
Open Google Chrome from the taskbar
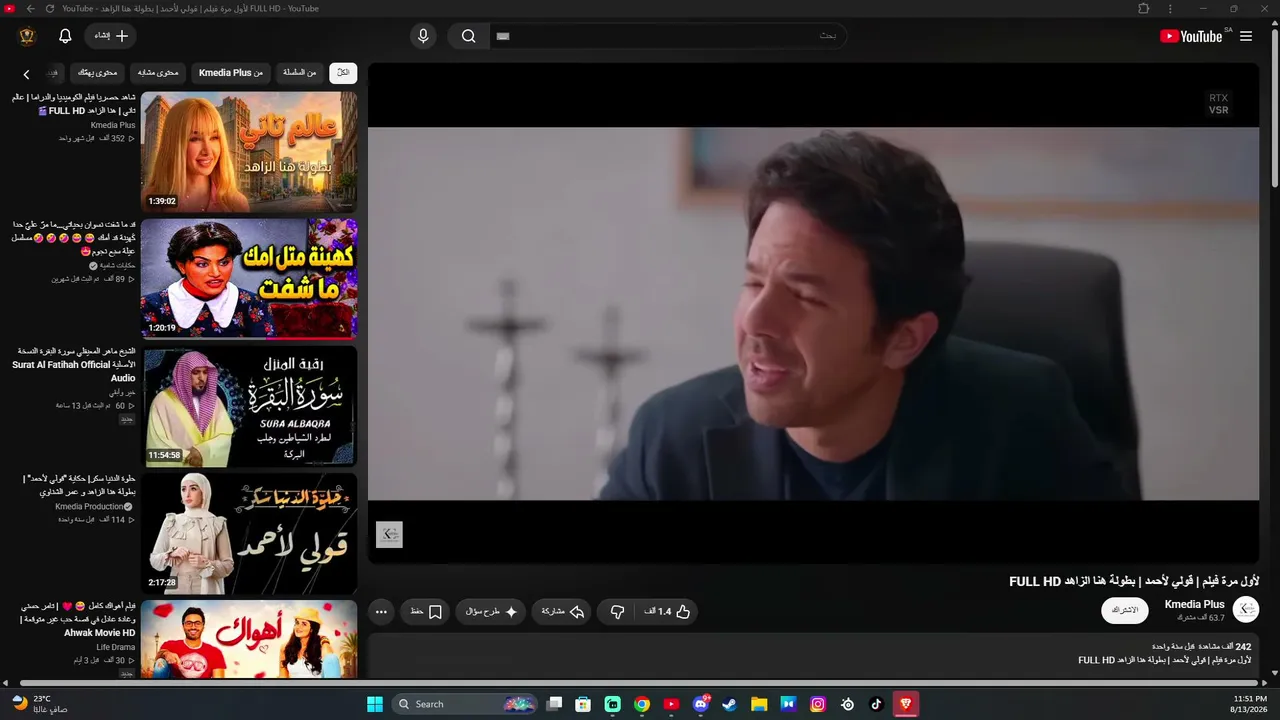642,704
